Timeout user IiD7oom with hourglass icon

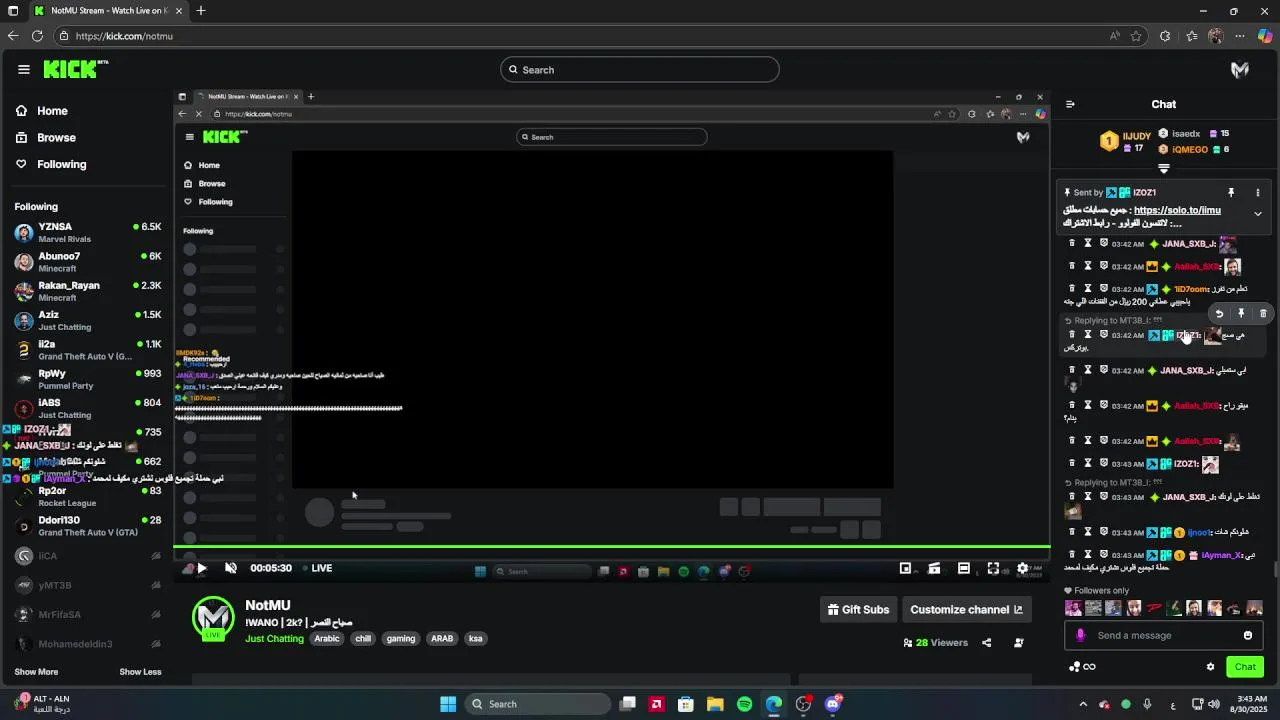point(1088,289)
